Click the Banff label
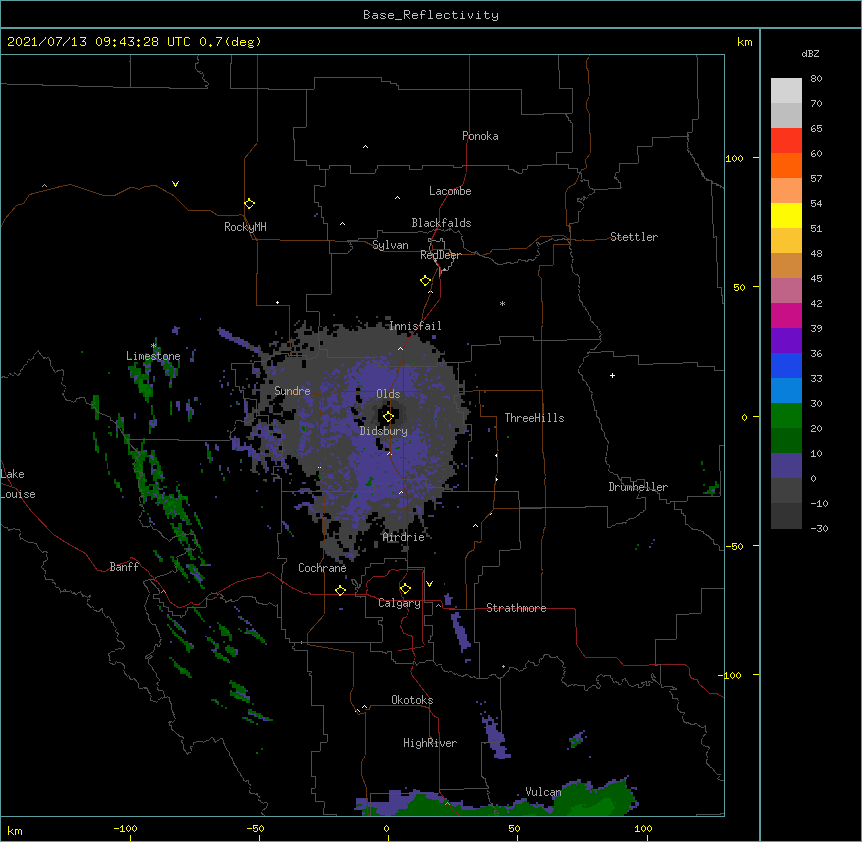 point(124,567)
